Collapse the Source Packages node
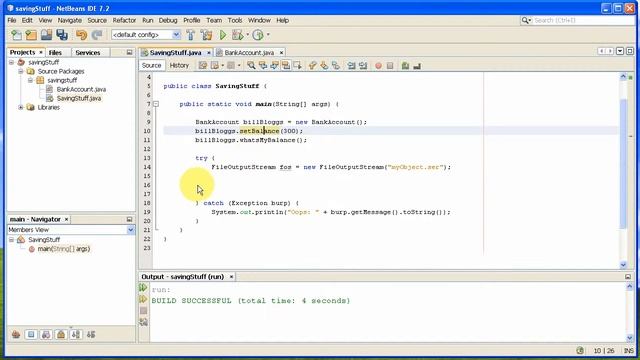The width and height of the screenshot is (640, 360). pyautogui.click(x=21, y=71)
